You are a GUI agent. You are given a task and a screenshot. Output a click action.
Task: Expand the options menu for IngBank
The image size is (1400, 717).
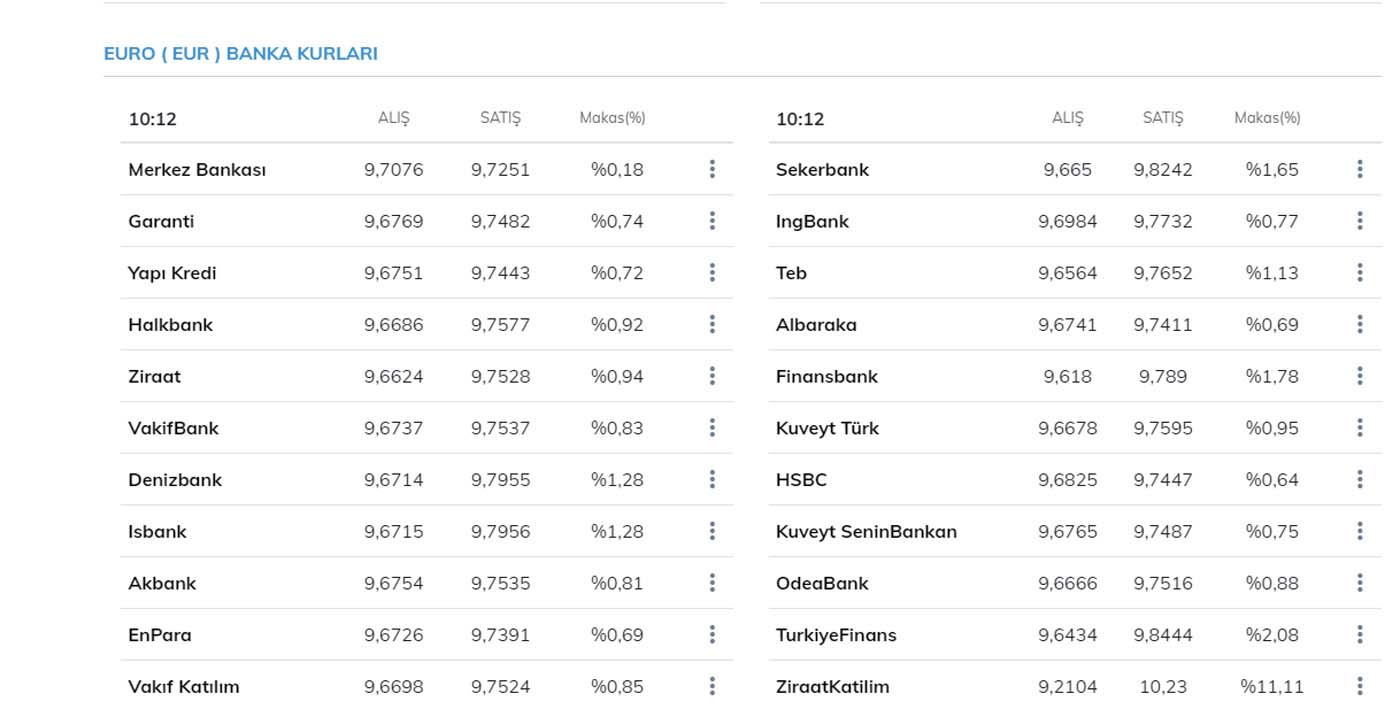click(1360, 221)
